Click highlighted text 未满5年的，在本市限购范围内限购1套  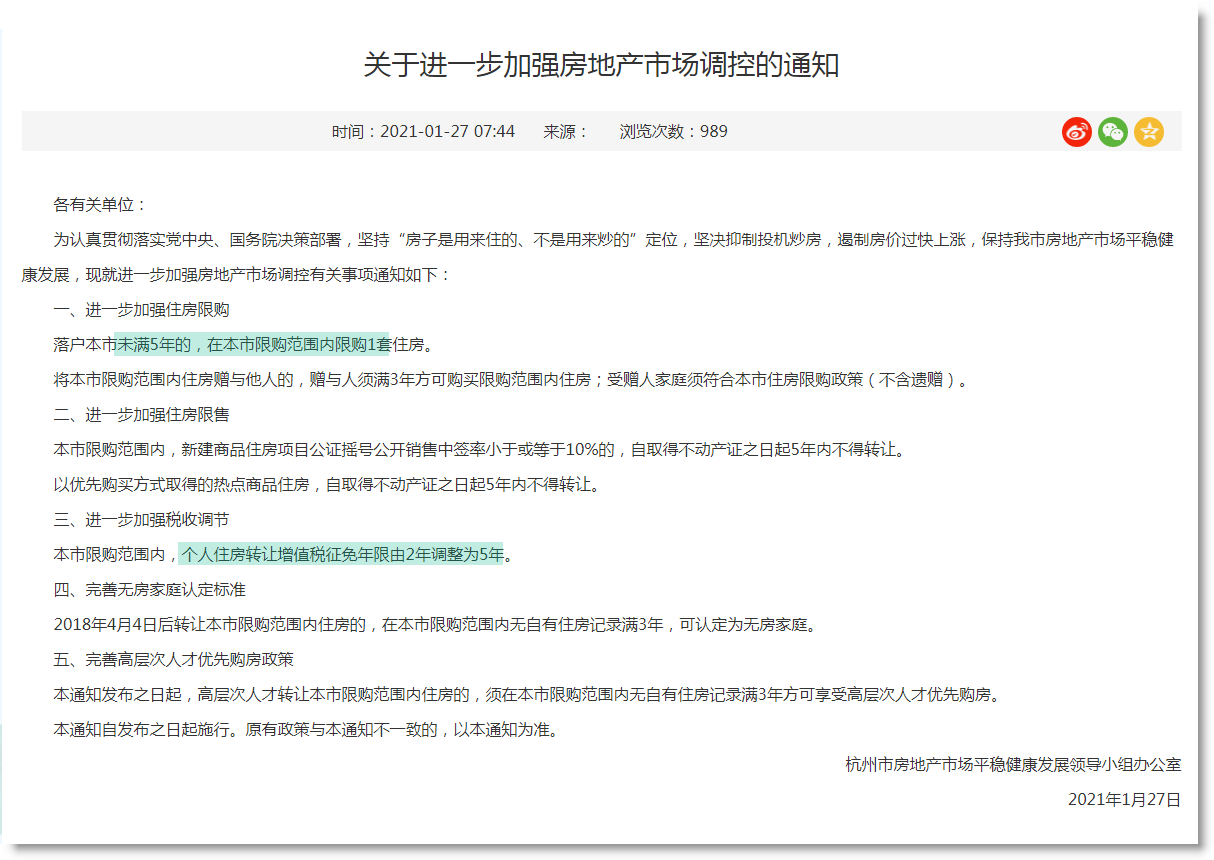pyautogui.click(x=252, y=345)
